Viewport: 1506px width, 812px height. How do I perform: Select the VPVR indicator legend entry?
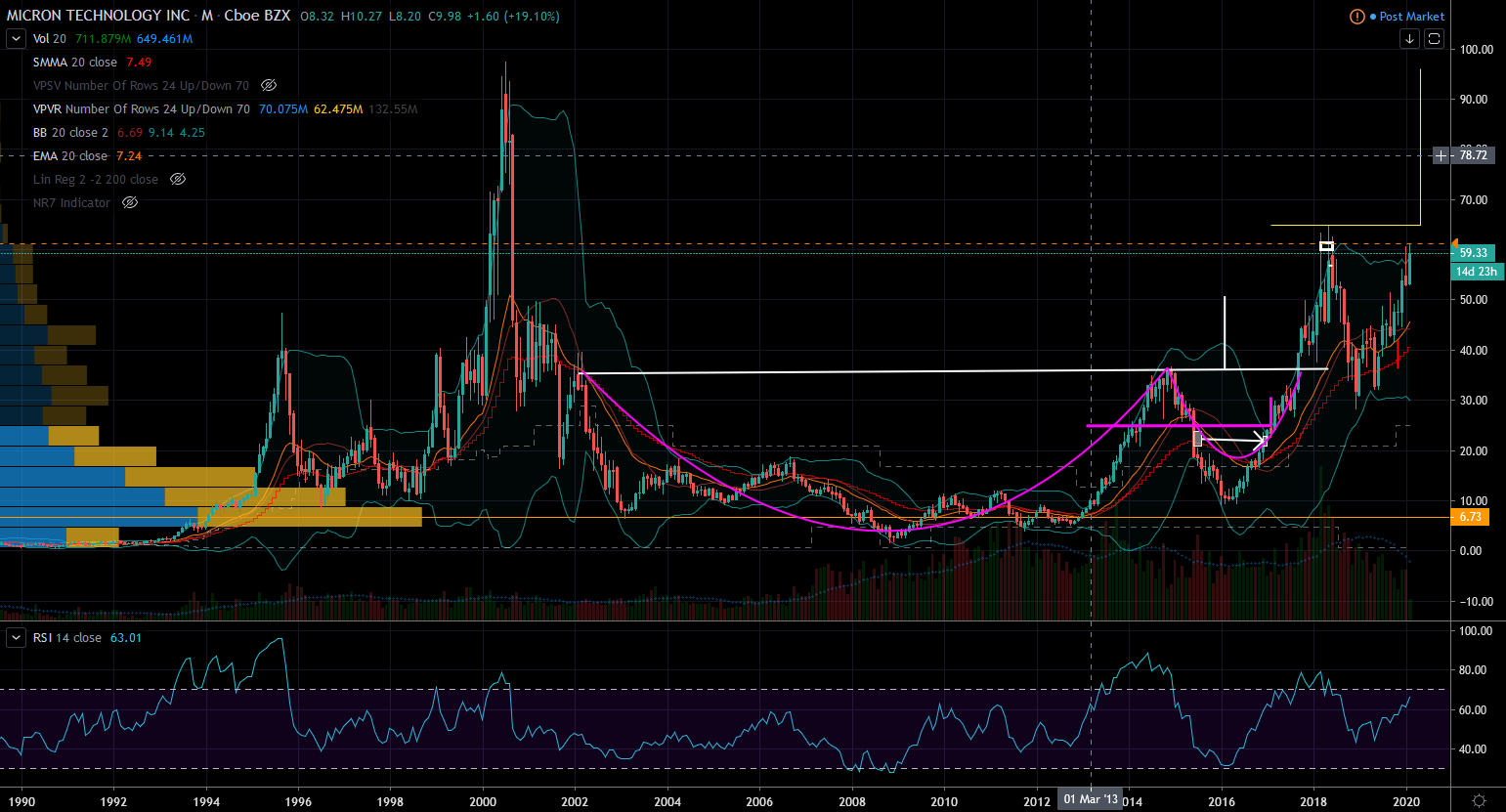click(x=142, y=109)
